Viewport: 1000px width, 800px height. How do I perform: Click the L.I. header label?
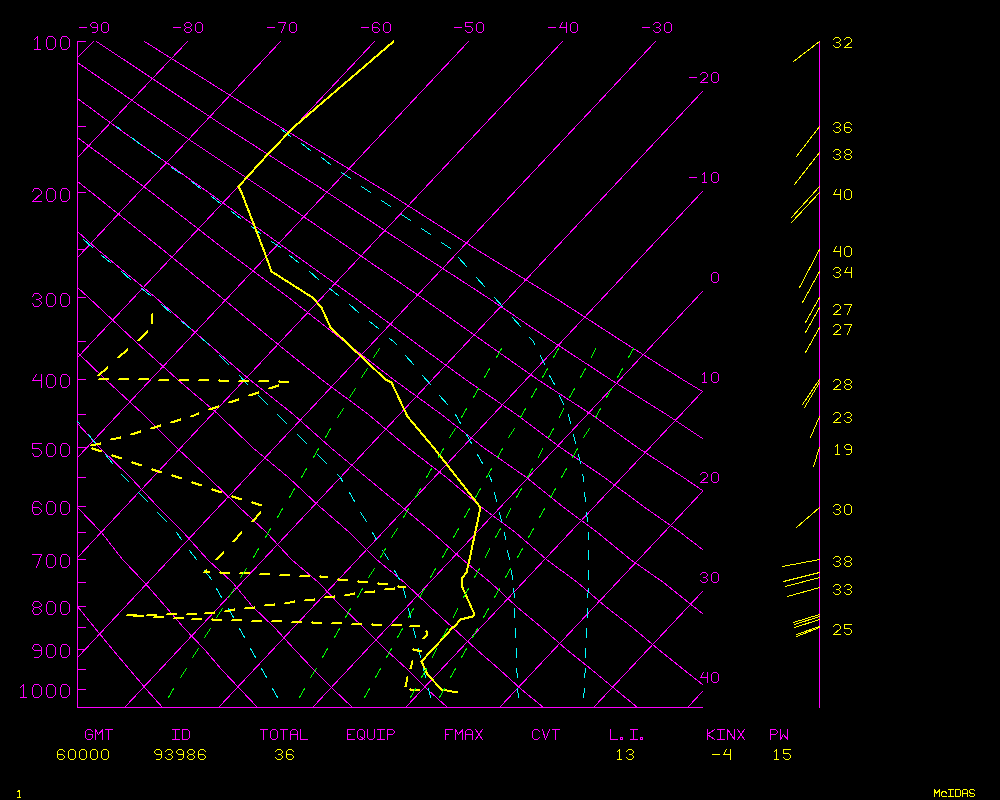point(627,735)
